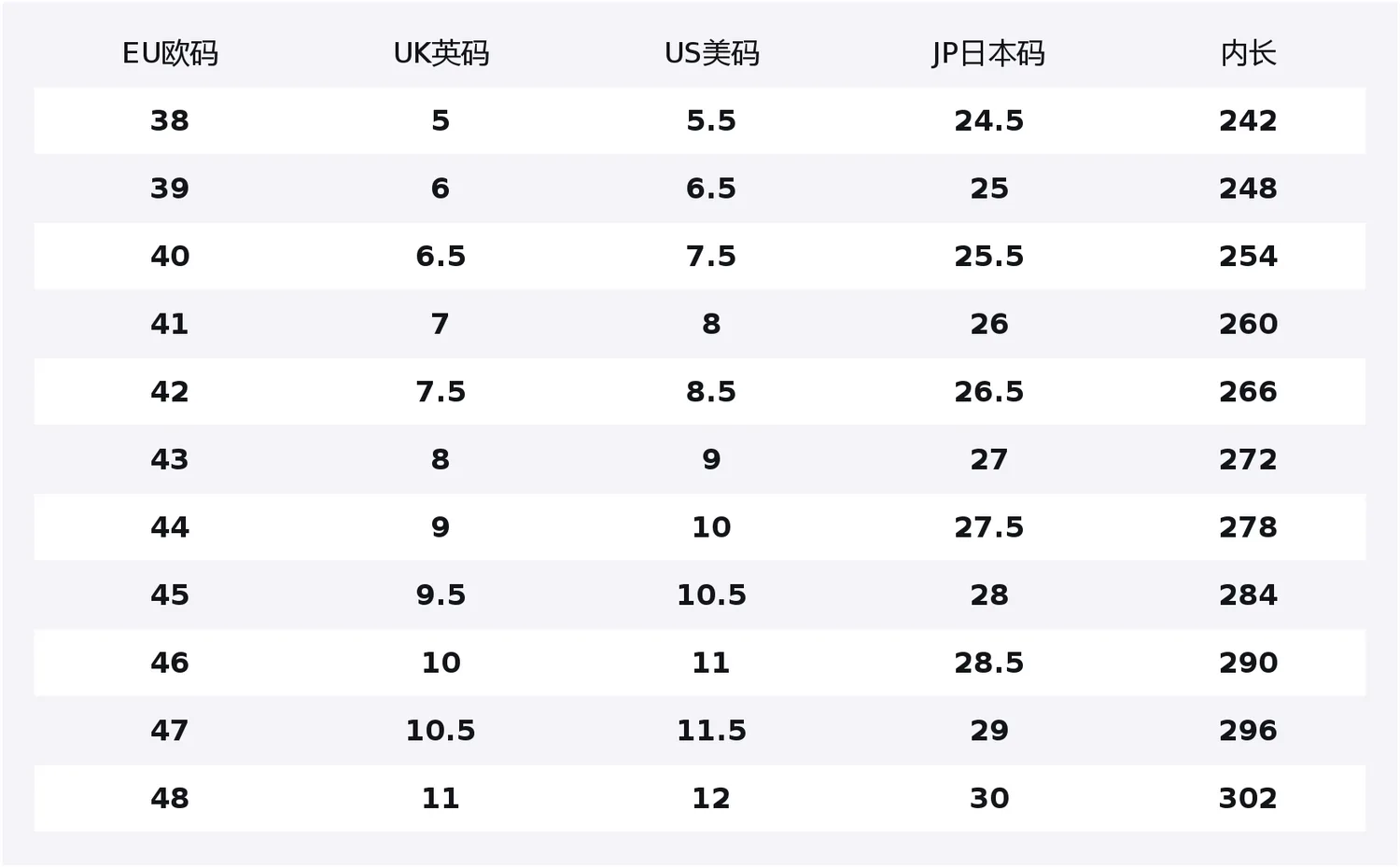Viewport: 1400px width, 867px height.
Task: Select EU size 38 cell
Action: click(170, 120)
